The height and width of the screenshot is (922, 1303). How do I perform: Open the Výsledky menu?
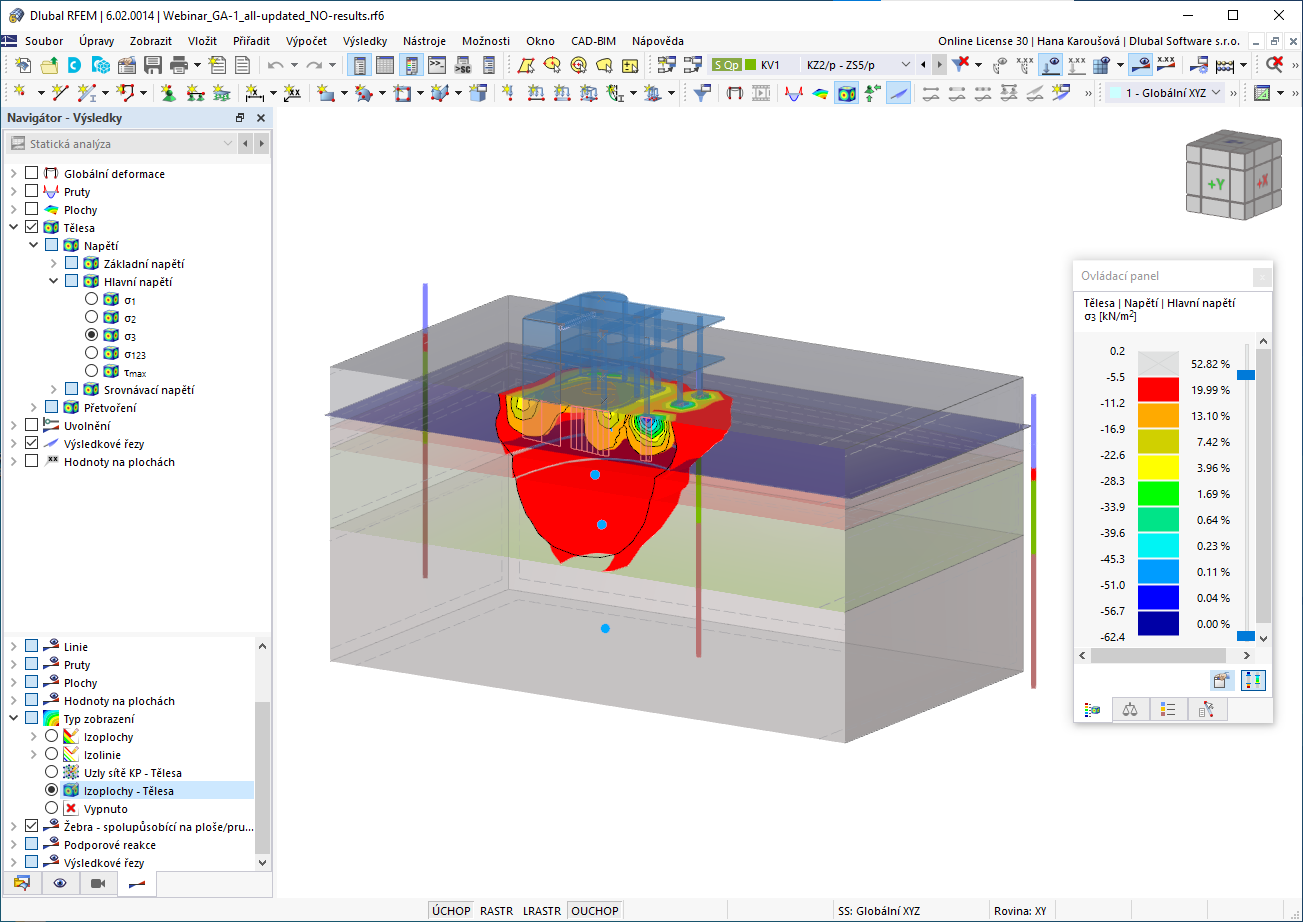pyautogui.click(x=364, y=41)
